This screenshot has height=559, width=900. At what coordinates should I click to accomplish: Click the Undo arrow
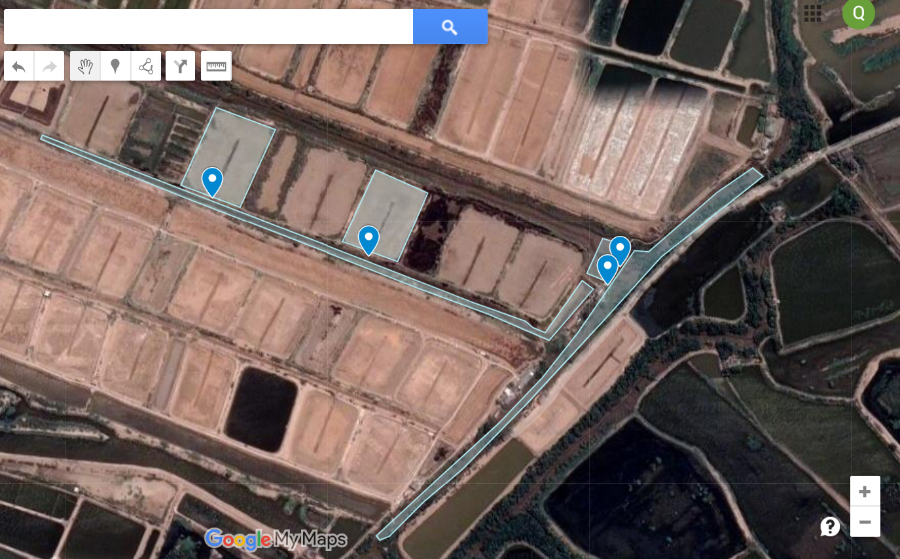coord(19,67)
